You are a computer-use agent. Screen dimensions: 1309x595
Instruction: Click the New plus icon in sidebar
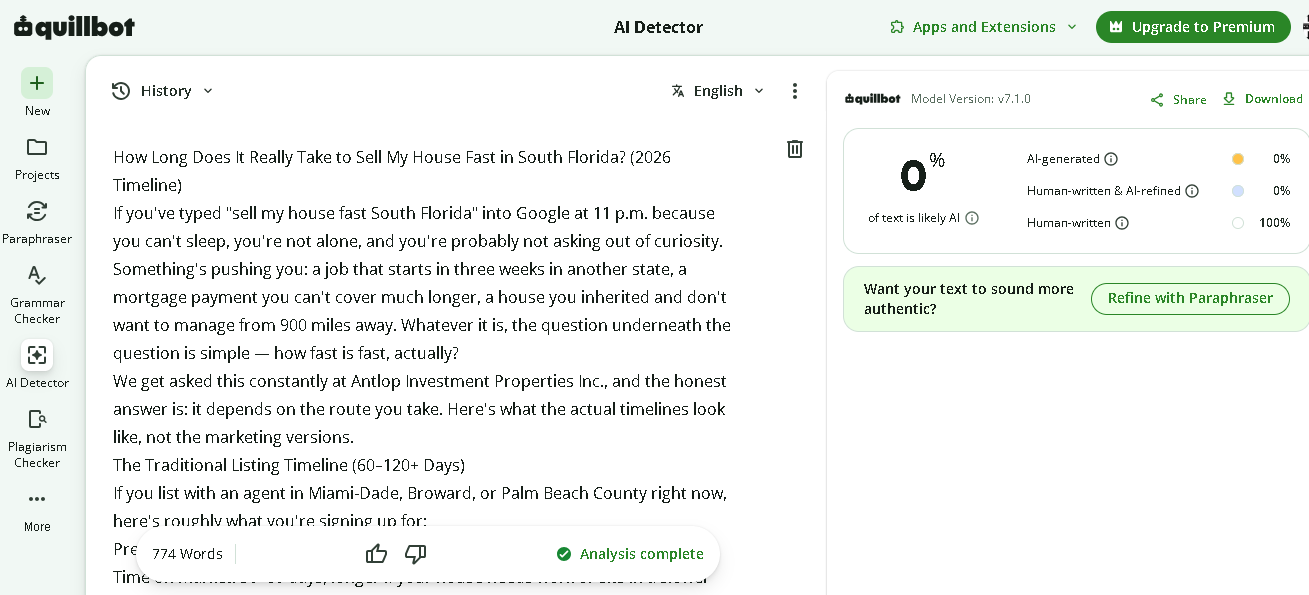click(x=37, y=83)
